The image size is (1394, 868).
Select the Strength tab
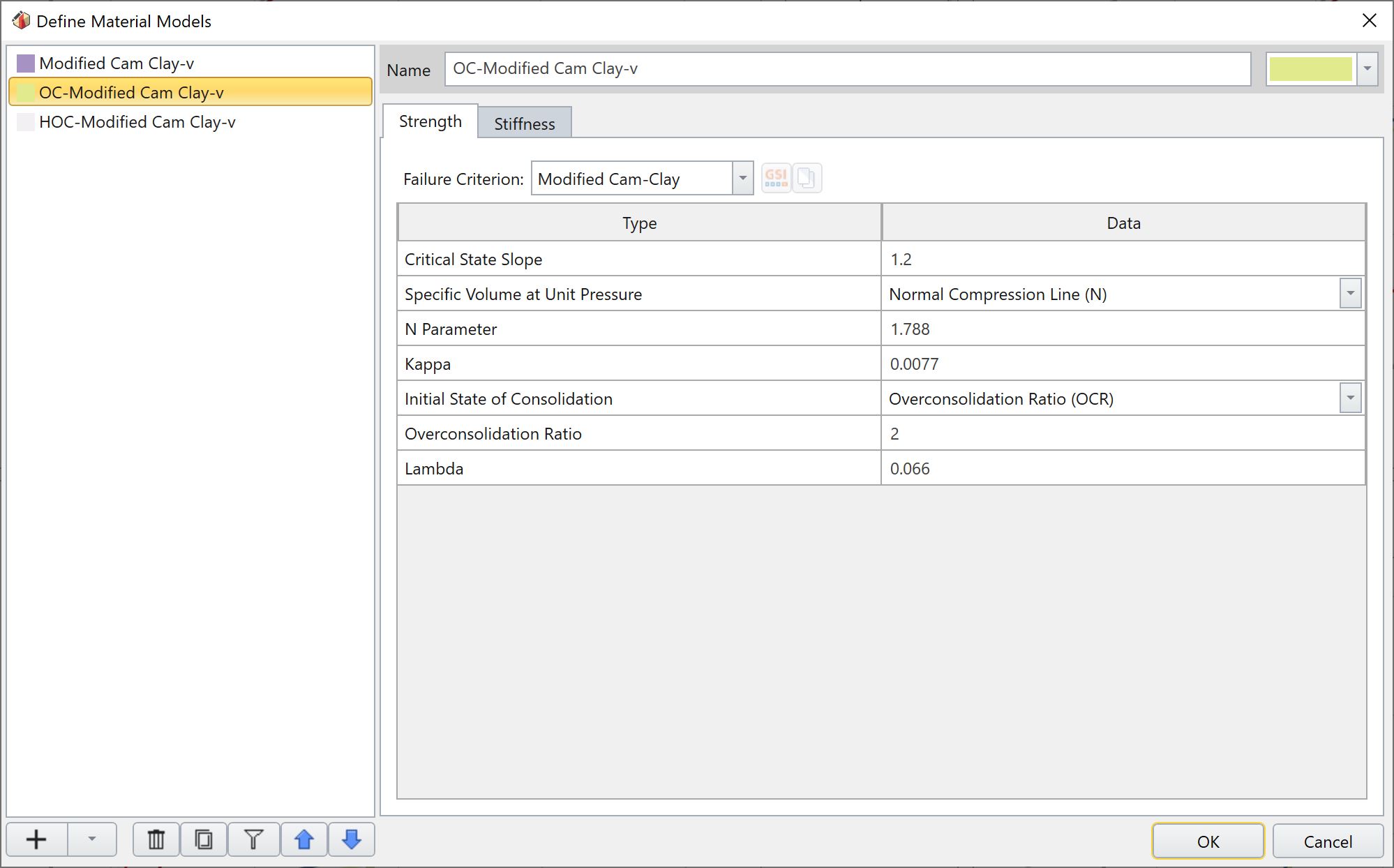[x=430, y=121]
